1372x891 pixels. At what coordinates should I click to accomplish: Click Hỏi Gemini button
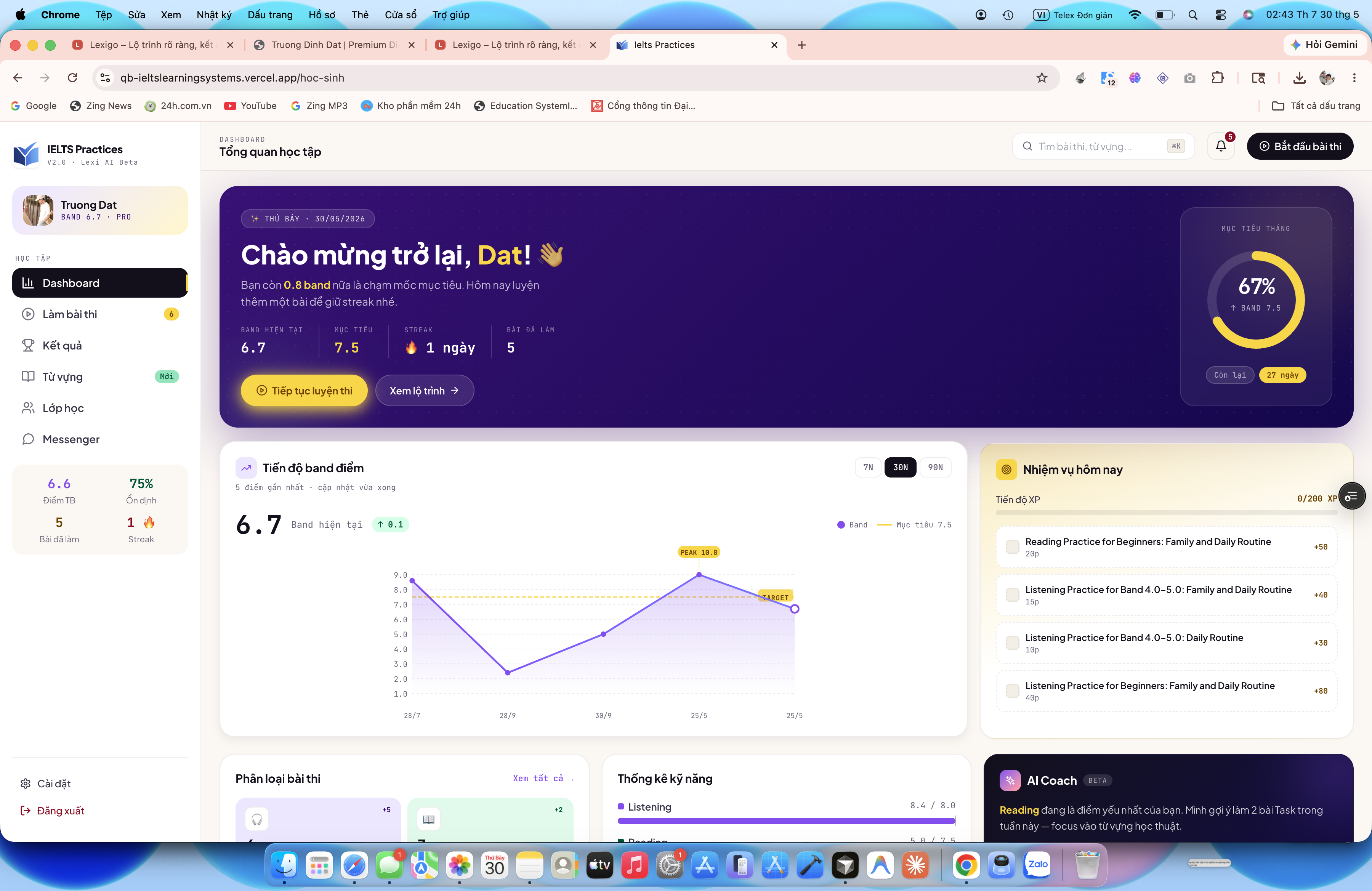tap(1325, 45)
